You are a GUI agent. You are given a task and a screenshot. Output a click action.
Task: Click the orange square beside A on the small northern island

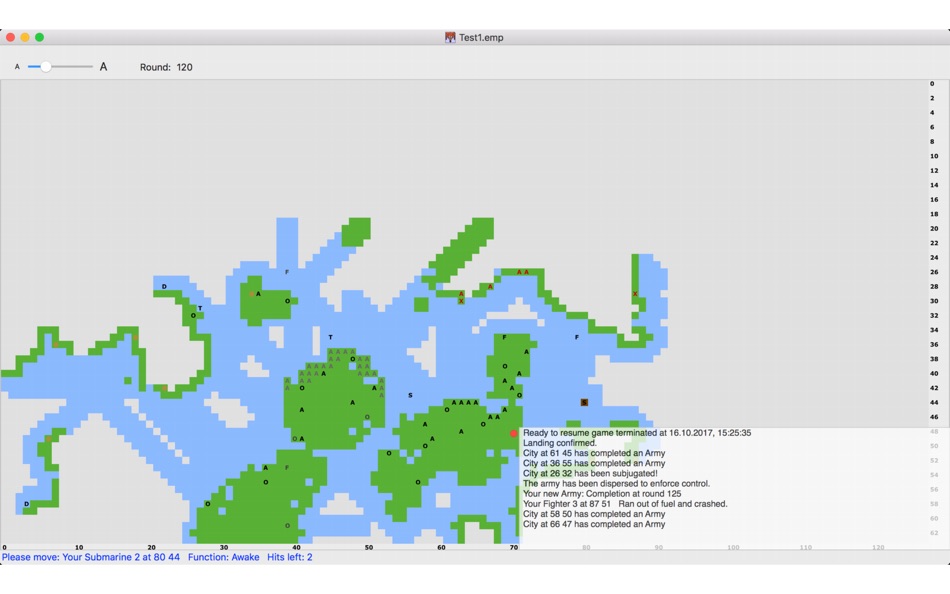[x=251, y=294]
